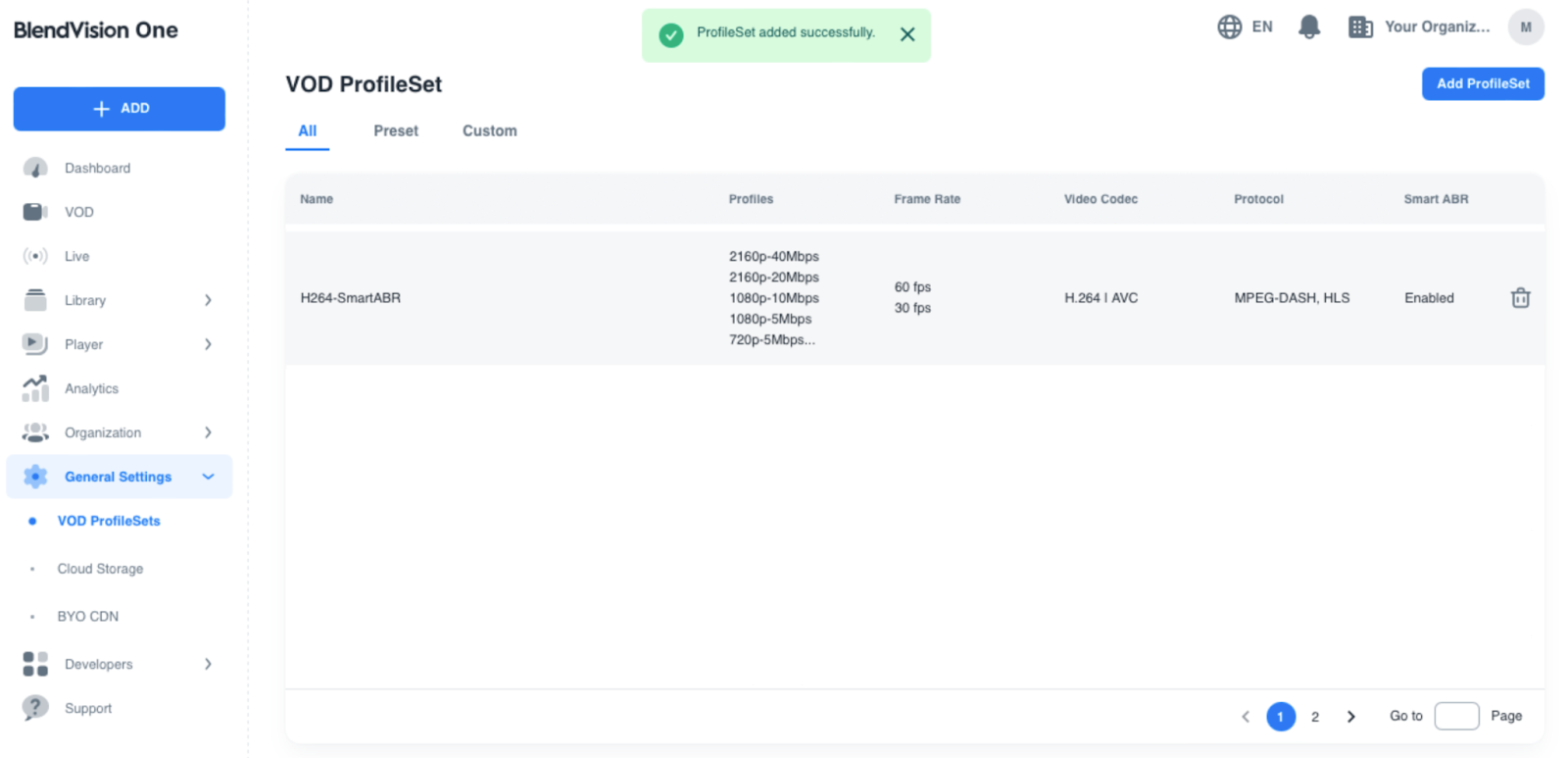
Task: Click the Go to page input field
Action: click(1455, 717)
